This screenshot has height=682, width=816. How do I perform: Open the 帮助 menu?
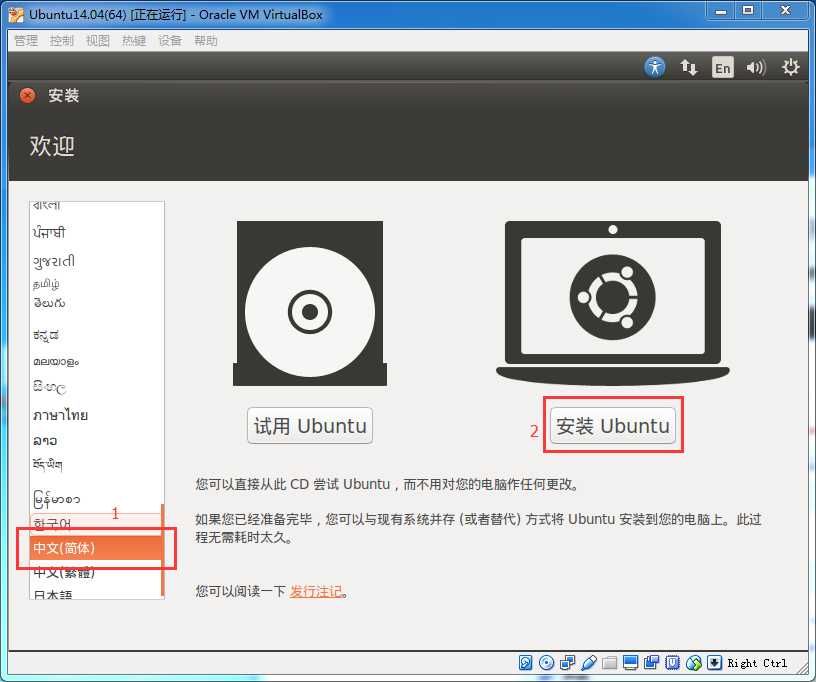click(x=206, y=41)
